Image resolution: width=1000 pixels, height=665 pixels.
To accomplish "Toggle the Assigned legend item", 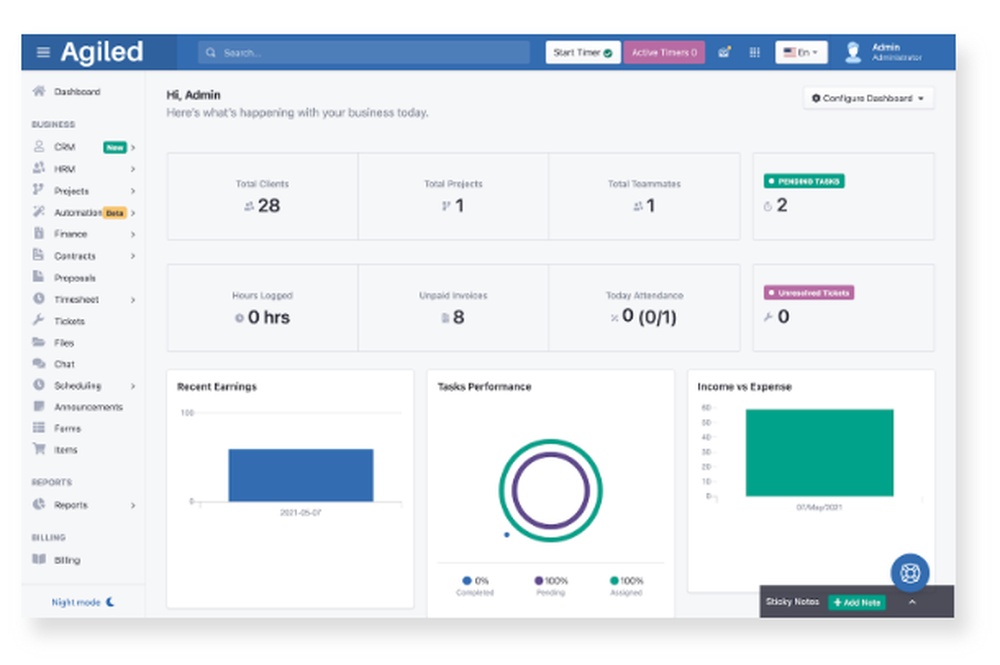I will coord(626,585).
